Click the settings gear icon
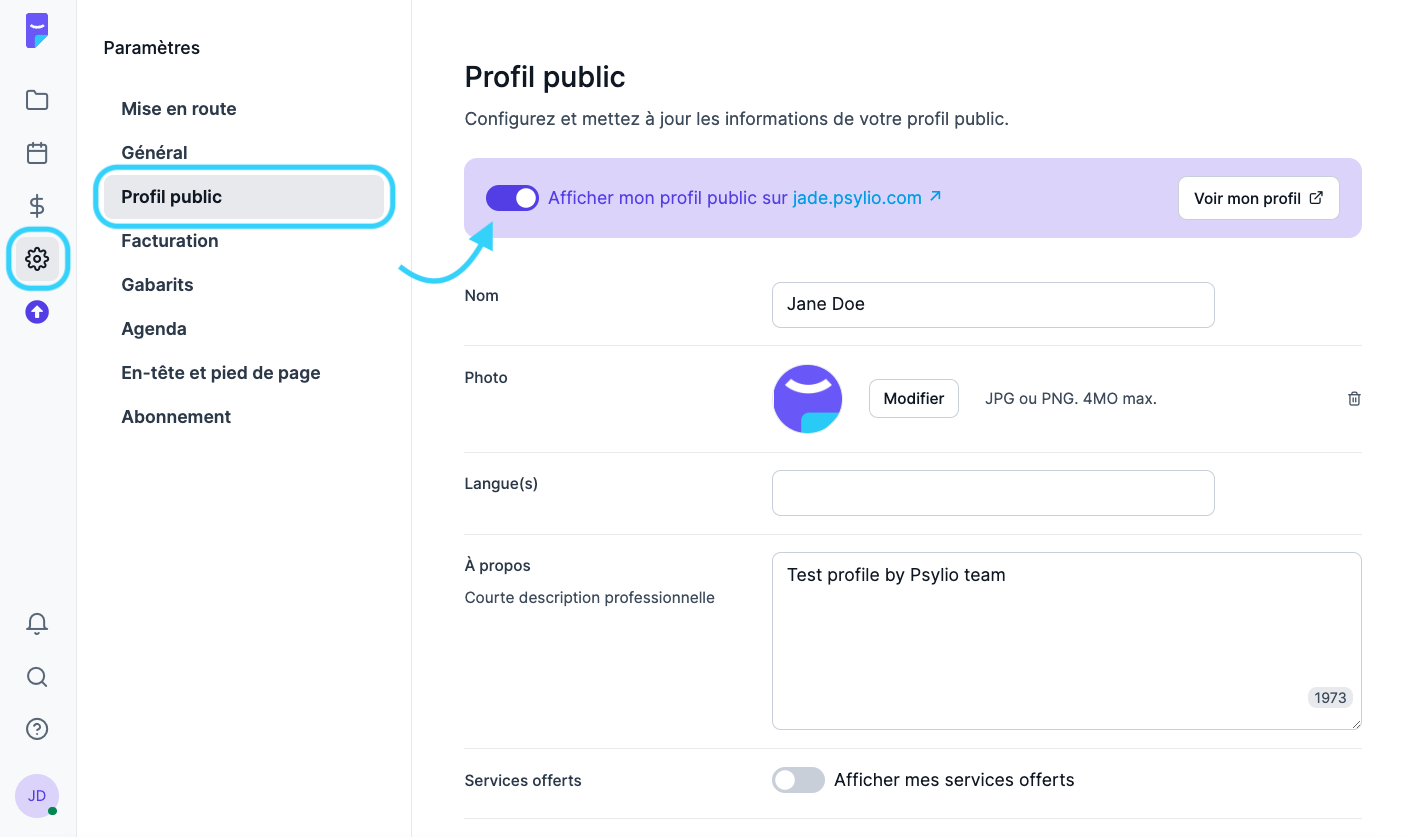This screenshot has height=837, width=1407. point(37,259)
